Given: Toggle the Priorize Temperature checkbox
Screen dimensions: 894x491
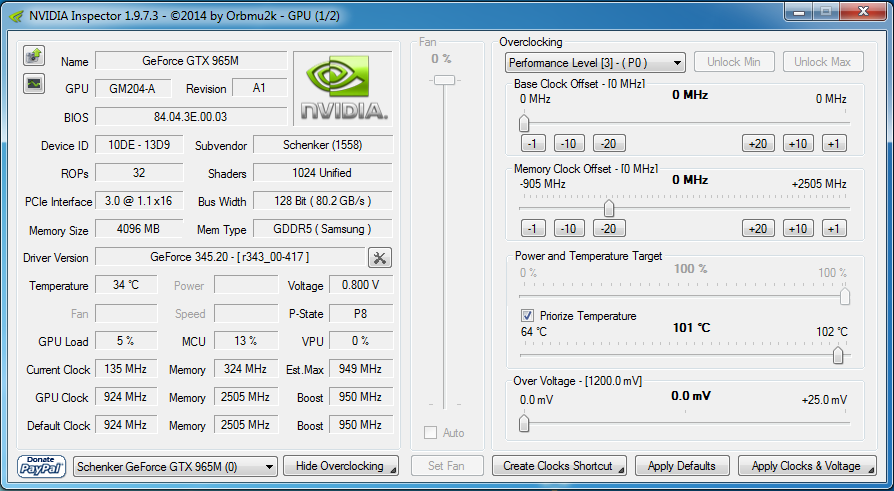Looking at the screenshot, I should point(527,315).
